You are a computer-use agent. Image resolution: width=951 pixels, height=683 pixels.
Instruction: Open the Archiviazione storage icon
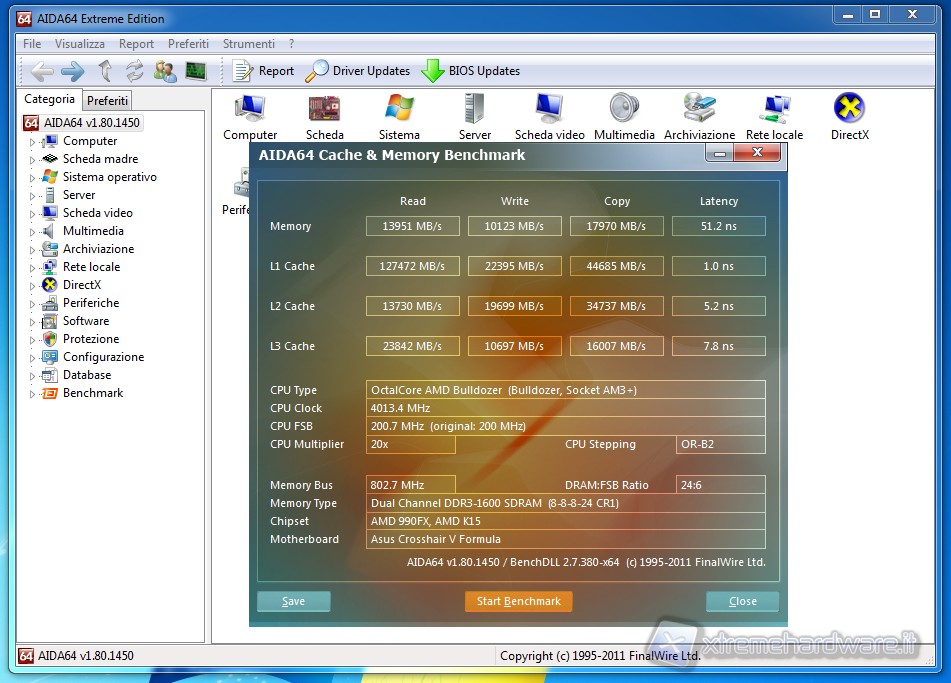(699, 109)
